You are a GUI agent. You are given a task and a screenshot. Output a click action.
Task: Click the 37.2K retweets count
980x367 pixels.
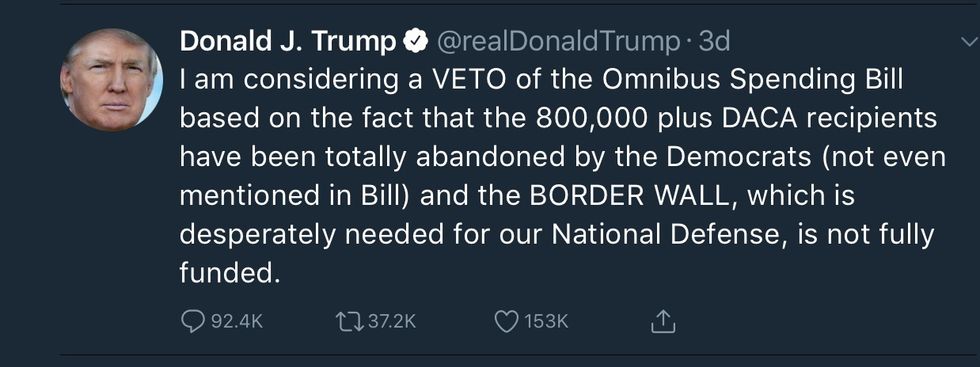[x=391, y=322]
